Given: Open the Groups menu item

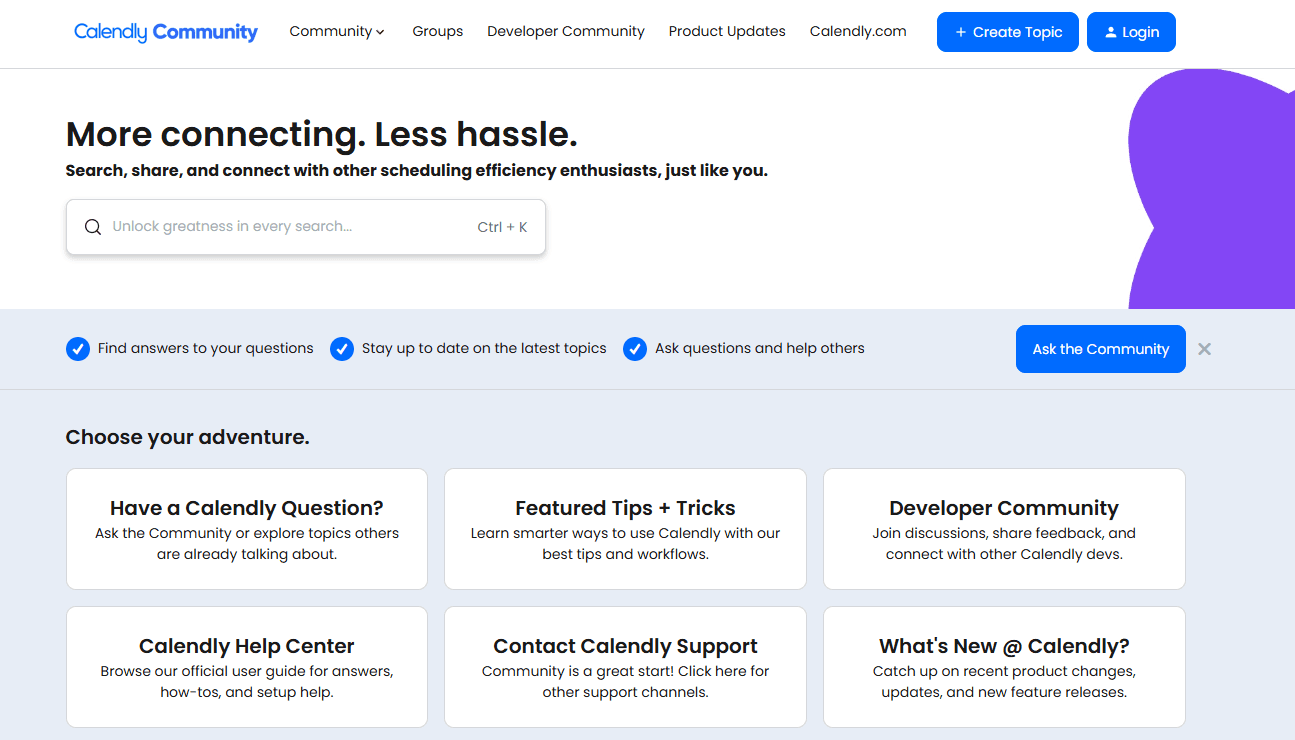Looking at the screenshot, I should tap(438, 32).
